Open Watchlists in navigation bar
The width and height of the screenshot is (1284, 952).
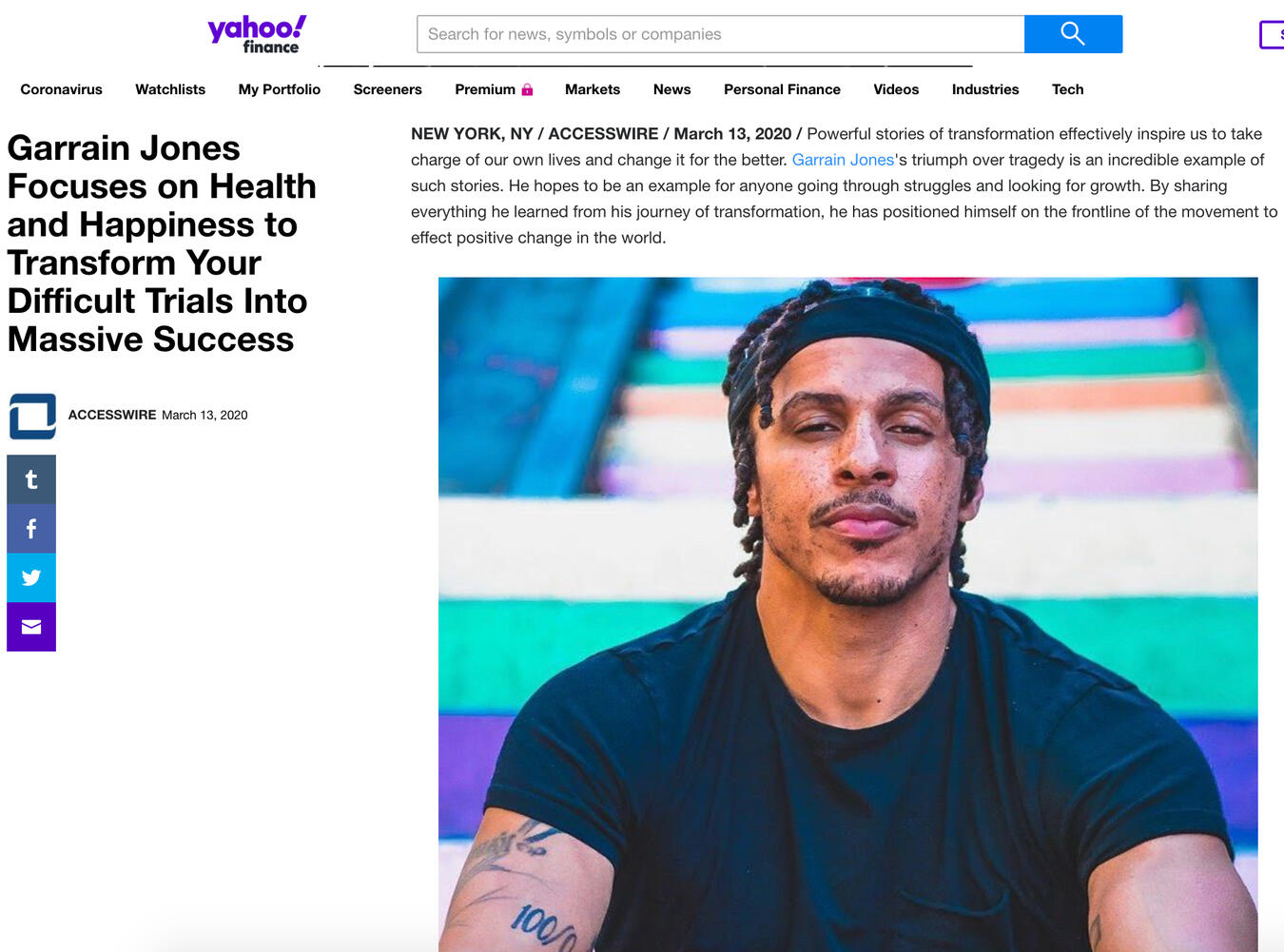click(170, 89)
